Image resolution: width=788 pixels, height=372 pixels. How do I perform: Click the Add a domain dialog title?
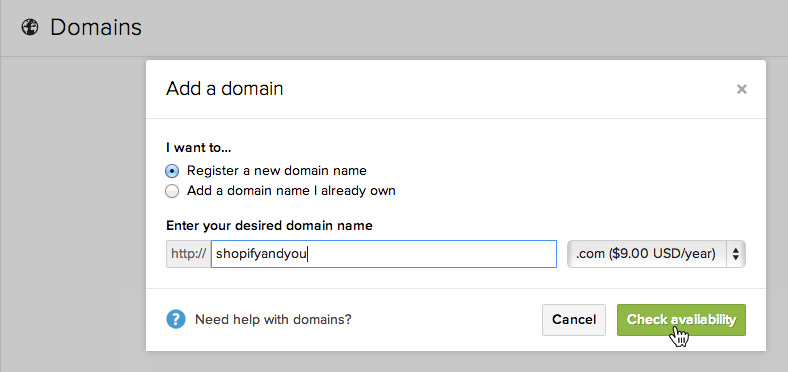225,89
